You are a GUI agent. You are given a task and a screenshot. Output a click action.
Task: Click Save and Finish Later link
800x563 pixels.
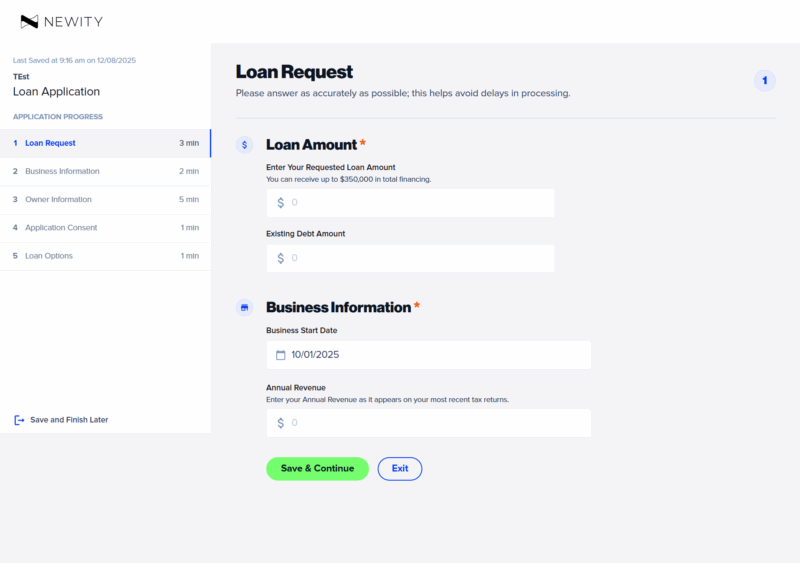69,420
